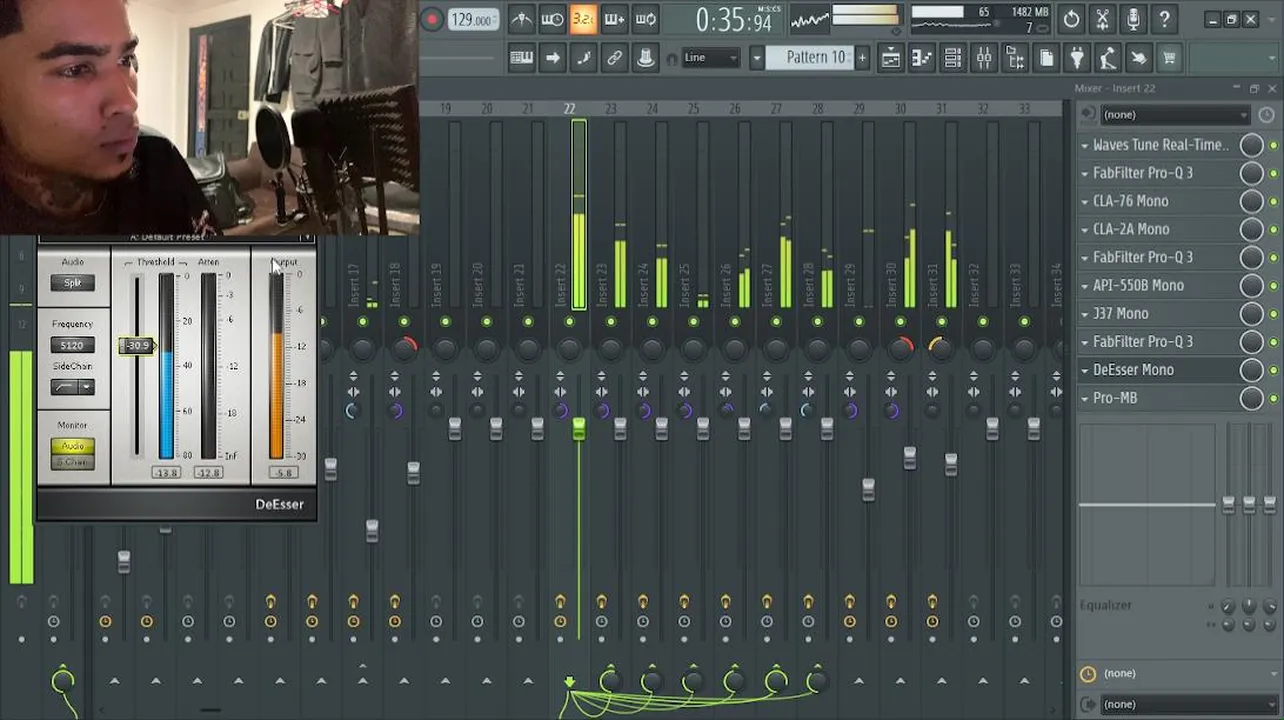Open Pro-MB slot dropdown arrow
Image resolution: width=1284 pixels, height=720 pixels.
click(1084, 398)
